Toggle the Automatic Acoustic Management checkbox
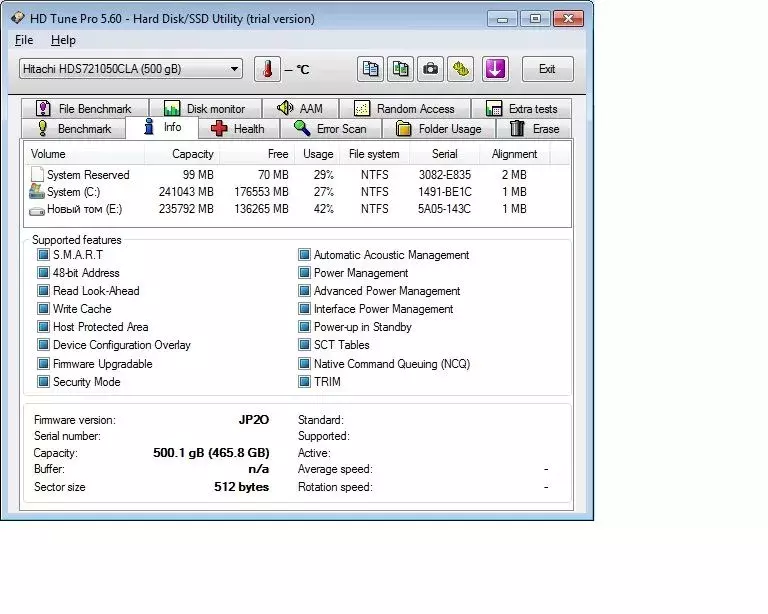Image resolution: width=768 pixels, height=614 pixels. tap(304, 255)
